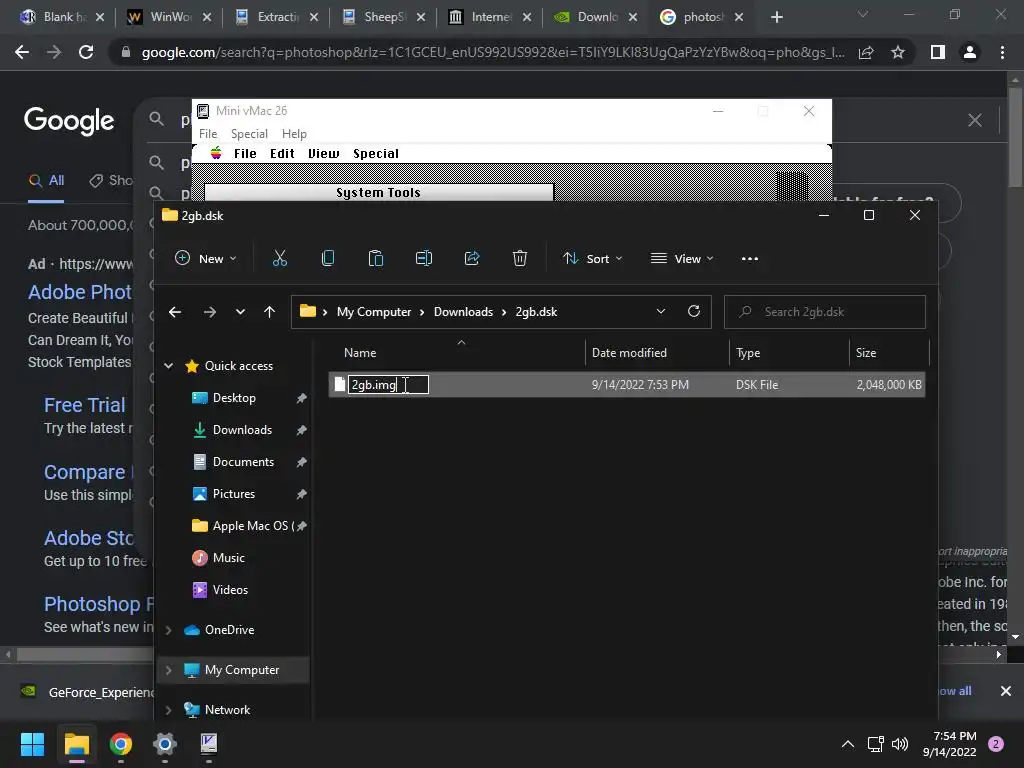Click the Rename icon in Explorer toolbar

424,259
